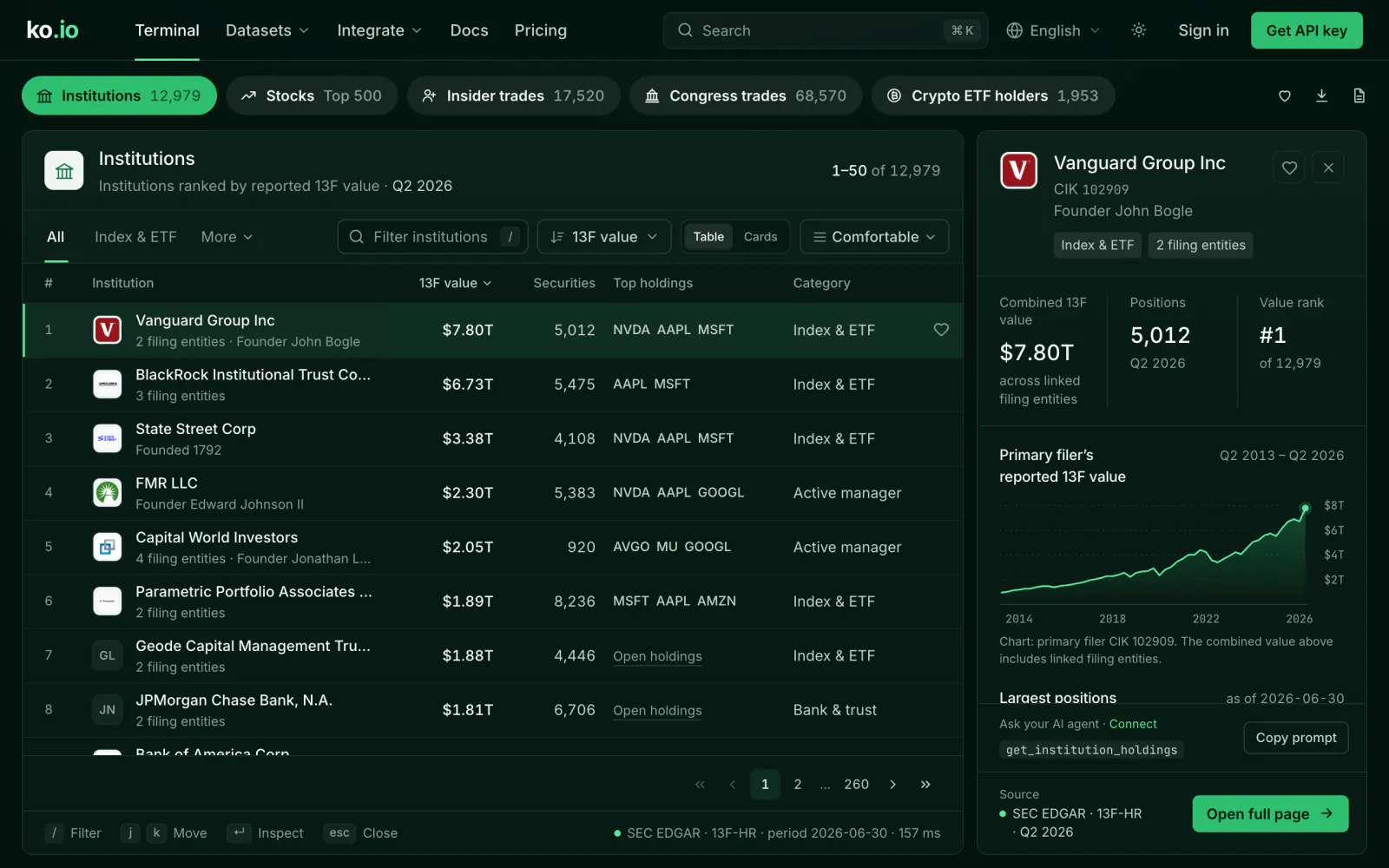Viewport: 1389px width, 868px height.
Task: Switch the view to Cards
Action: click(x=760, y=237)
